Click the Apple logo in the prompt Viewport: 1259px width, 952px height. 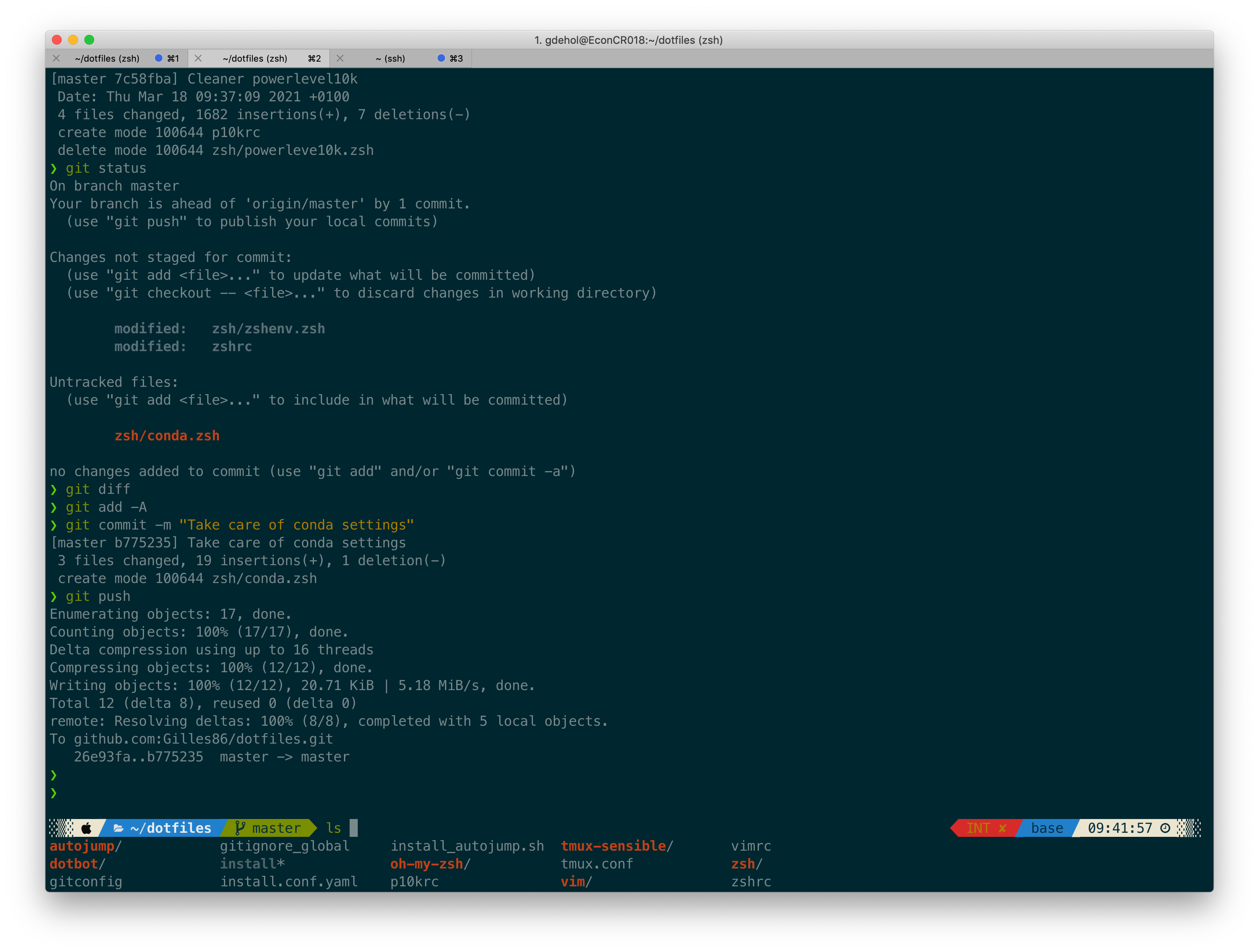tap(86, 828)
